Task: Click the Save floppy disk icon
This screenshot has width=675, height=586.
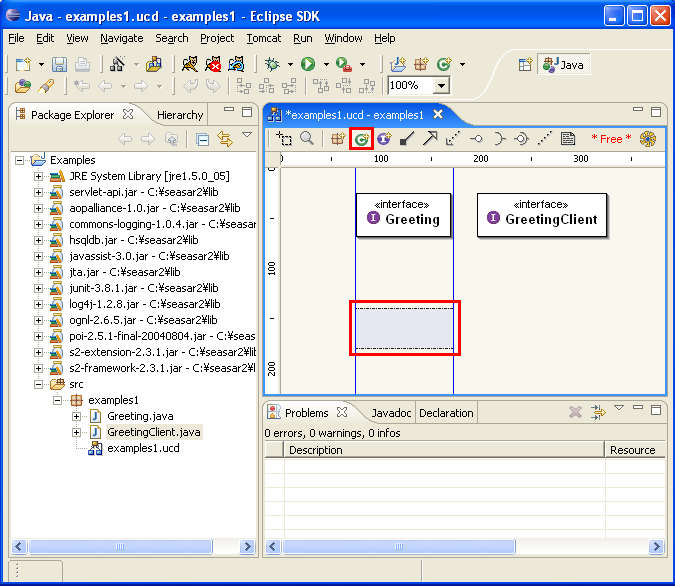Action: point(59,64)
